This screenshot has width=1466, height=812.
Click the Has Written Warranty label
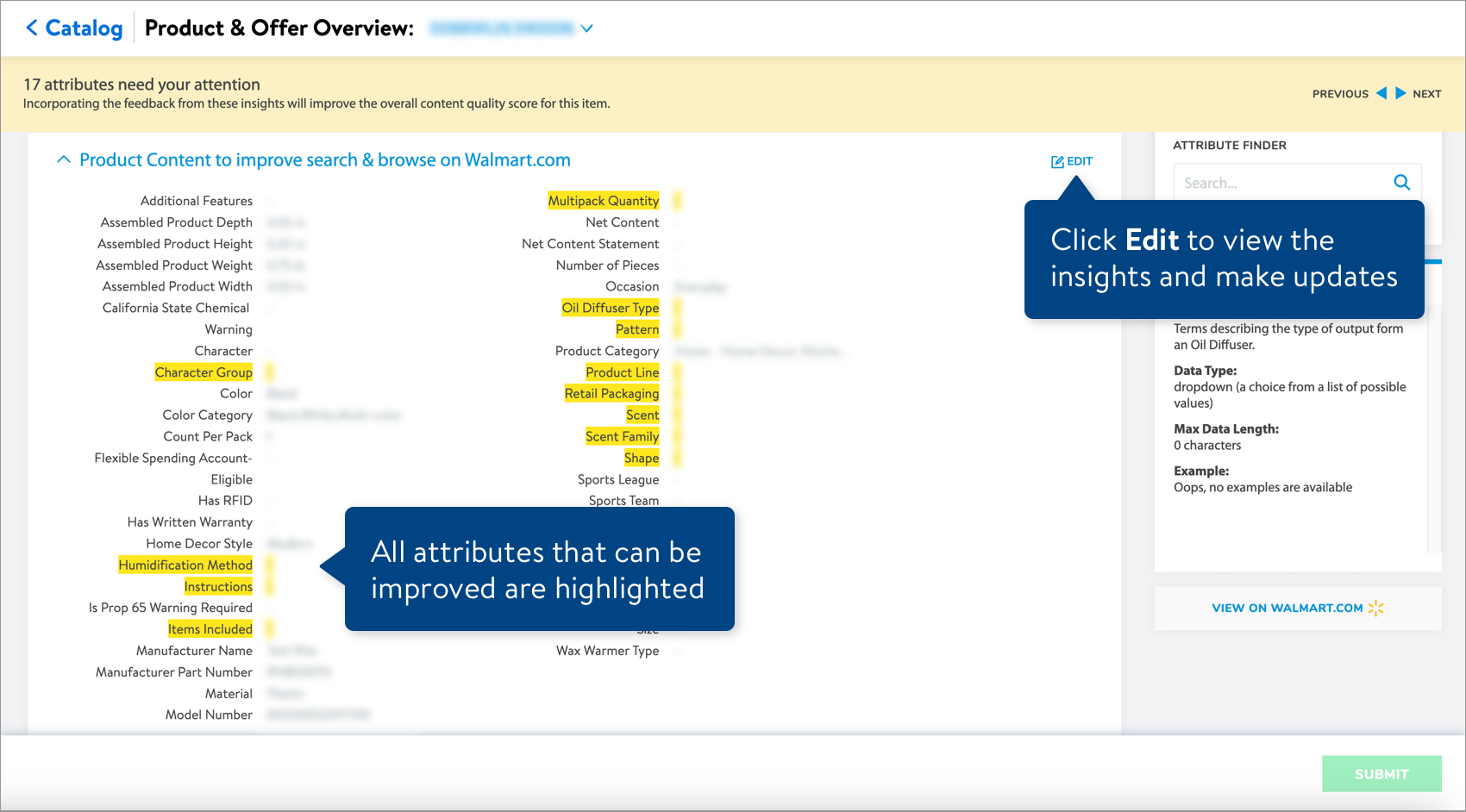tap(190, 522)
